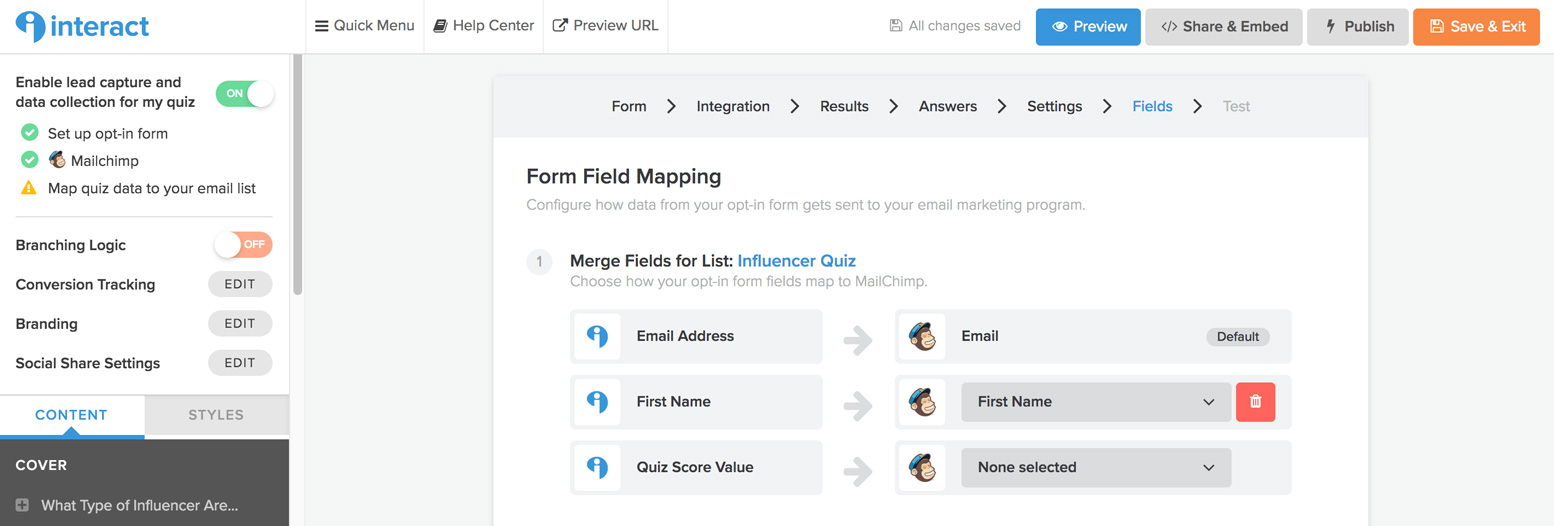
Task: Click the Mailchimp icon in Email row
Action: (x=922, y=336)
